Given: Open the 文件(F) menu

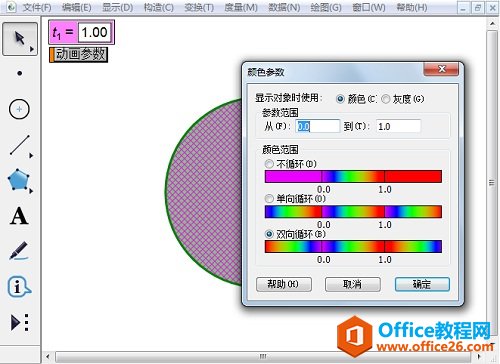Looking at the screenshot, I should coord(37,7).
